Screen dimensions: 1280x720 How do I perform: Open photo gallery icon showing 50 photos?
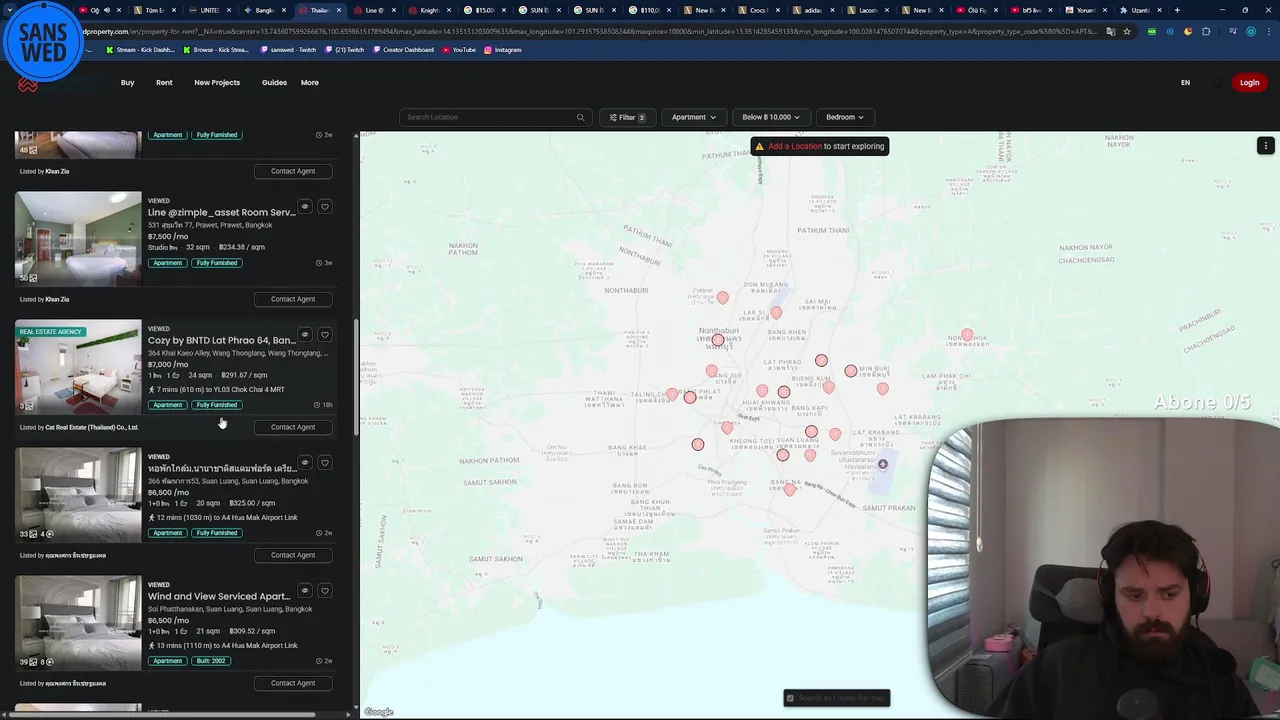tap(28, 278)
